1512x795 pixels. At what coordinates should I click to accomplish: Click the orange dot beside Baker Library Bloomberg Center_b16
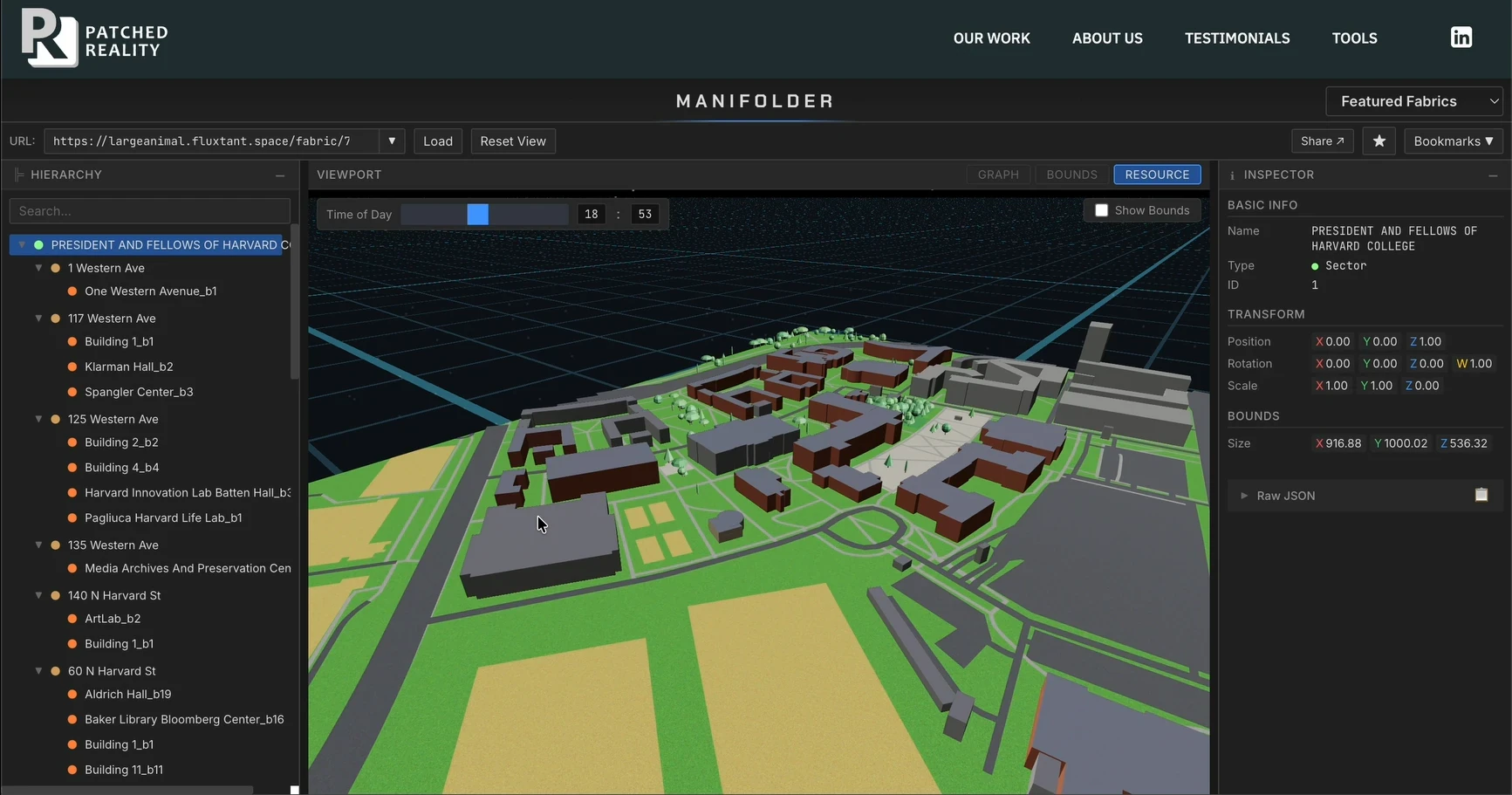[72, 720]
